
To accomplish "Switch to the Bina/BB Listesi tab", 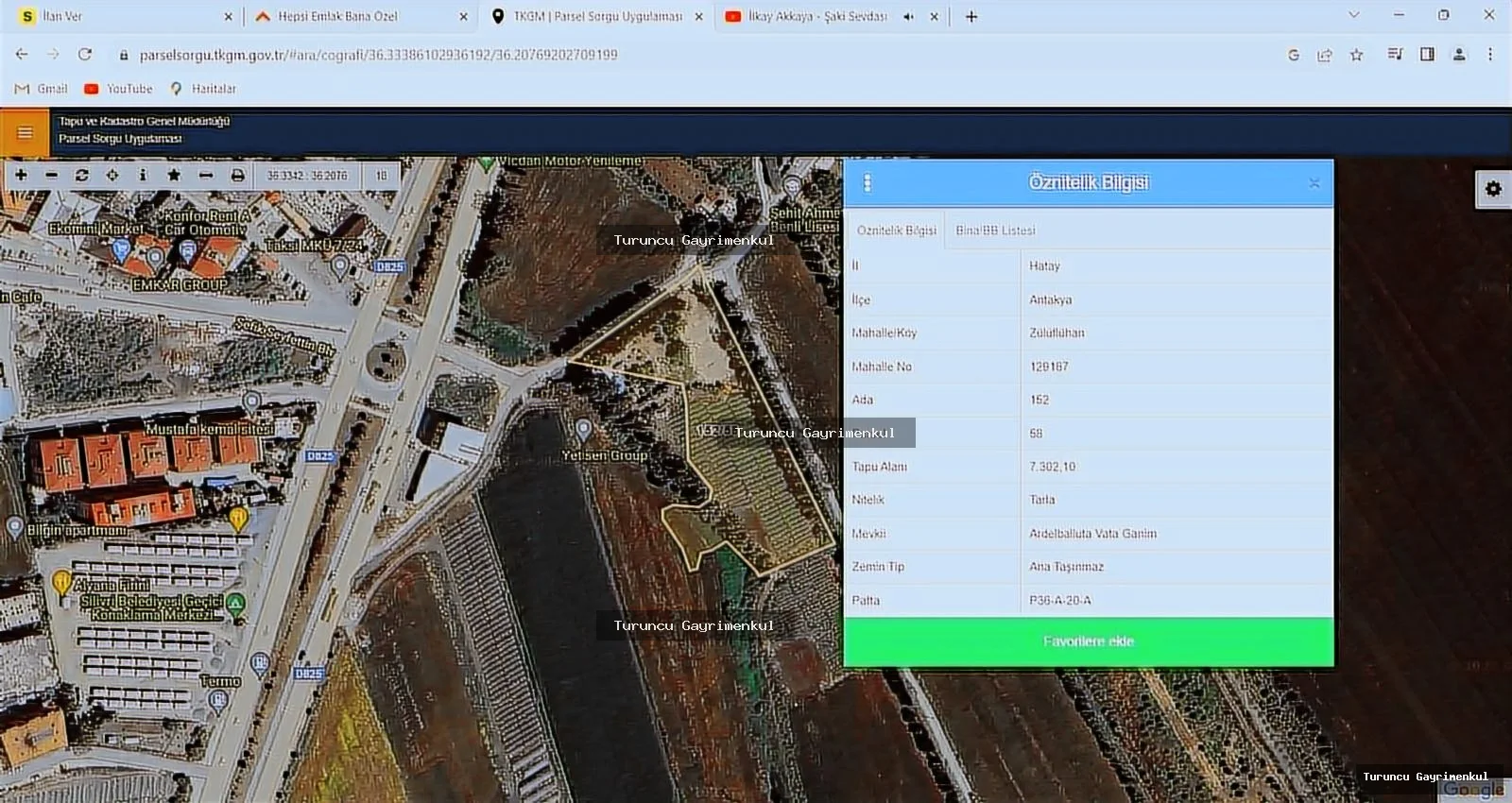I will (995, 231).
